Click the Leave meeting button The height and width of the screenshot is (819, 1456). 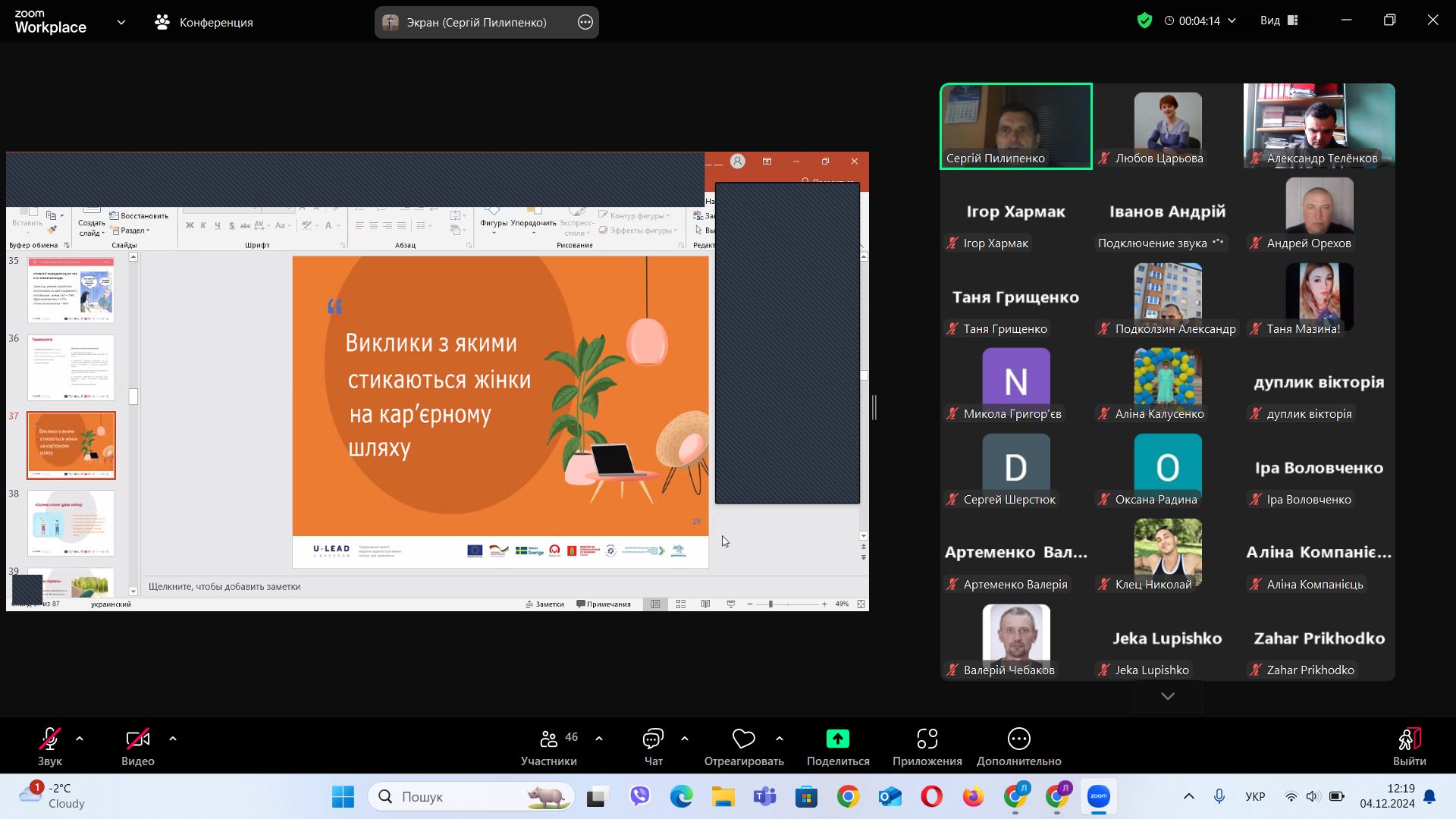point(1409,747)
